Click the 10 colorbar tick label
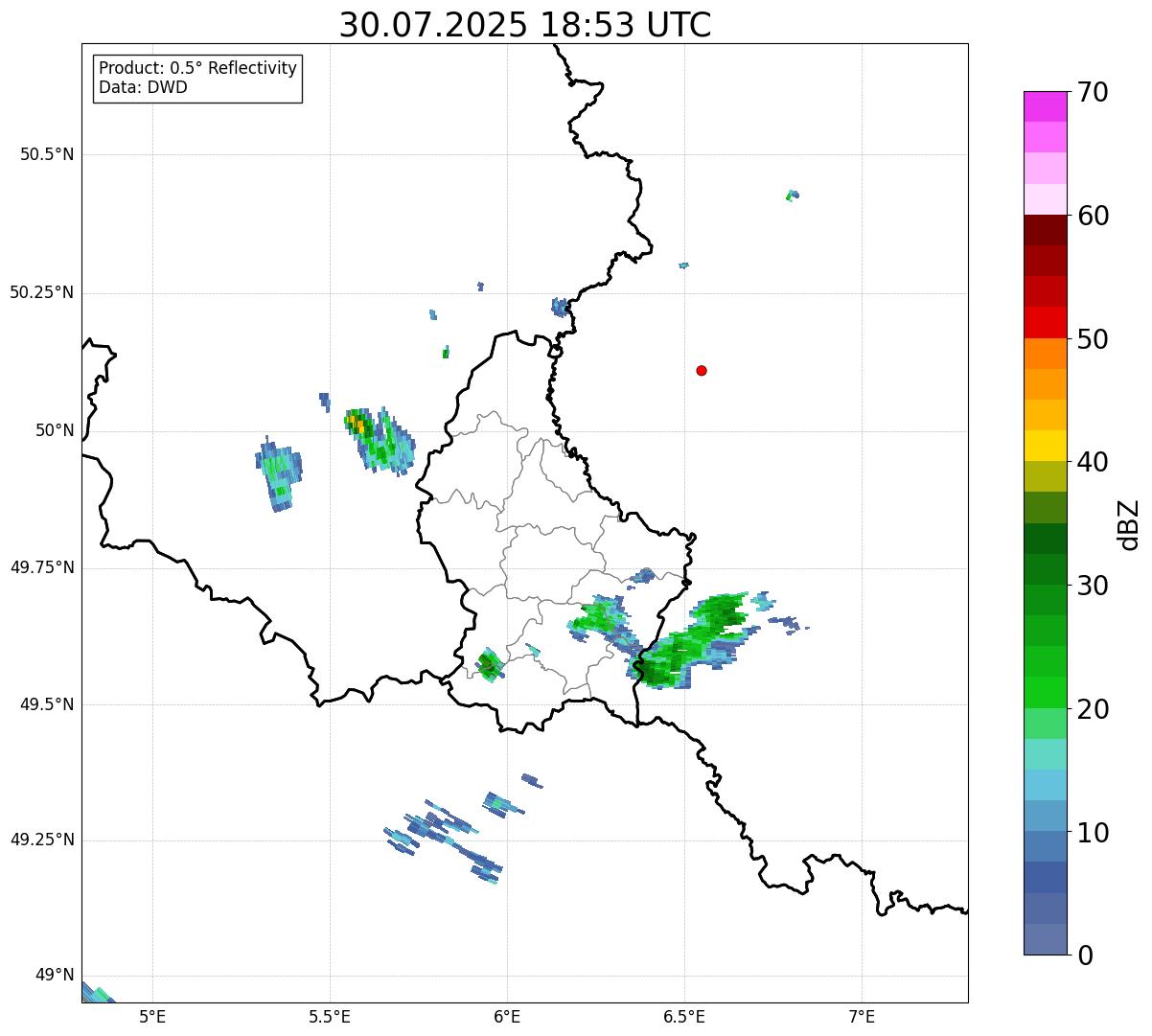The height and width of the screenshot is (1036, 1152). pyautogui.click(x=1093, y=833)
